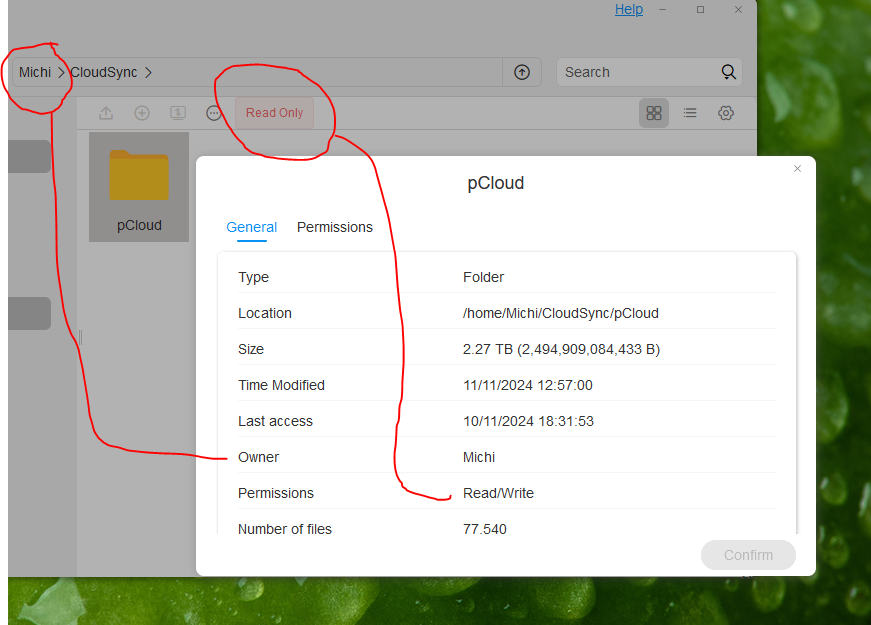Minimize the file manager window
Image resolution: width=871 pixels, height=625 pixels.
point(662,9)
